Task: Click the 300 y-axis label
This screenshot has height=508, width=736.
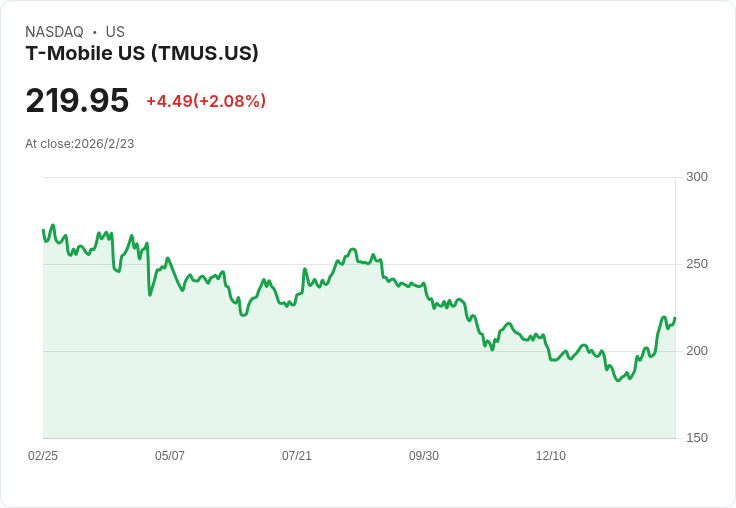Action: point(697,177)
